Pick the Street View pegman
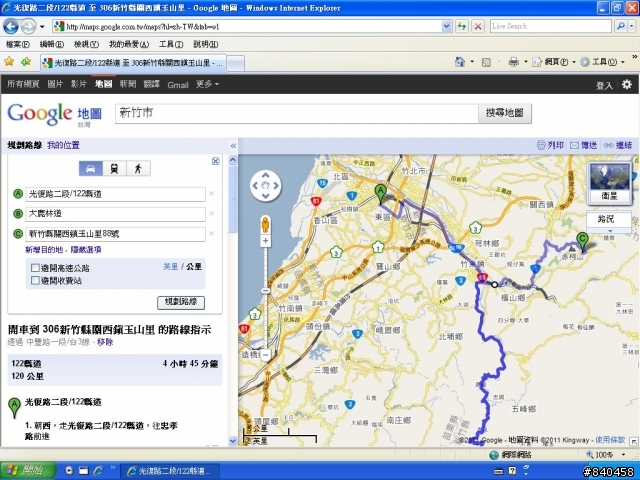 (265, 225)
